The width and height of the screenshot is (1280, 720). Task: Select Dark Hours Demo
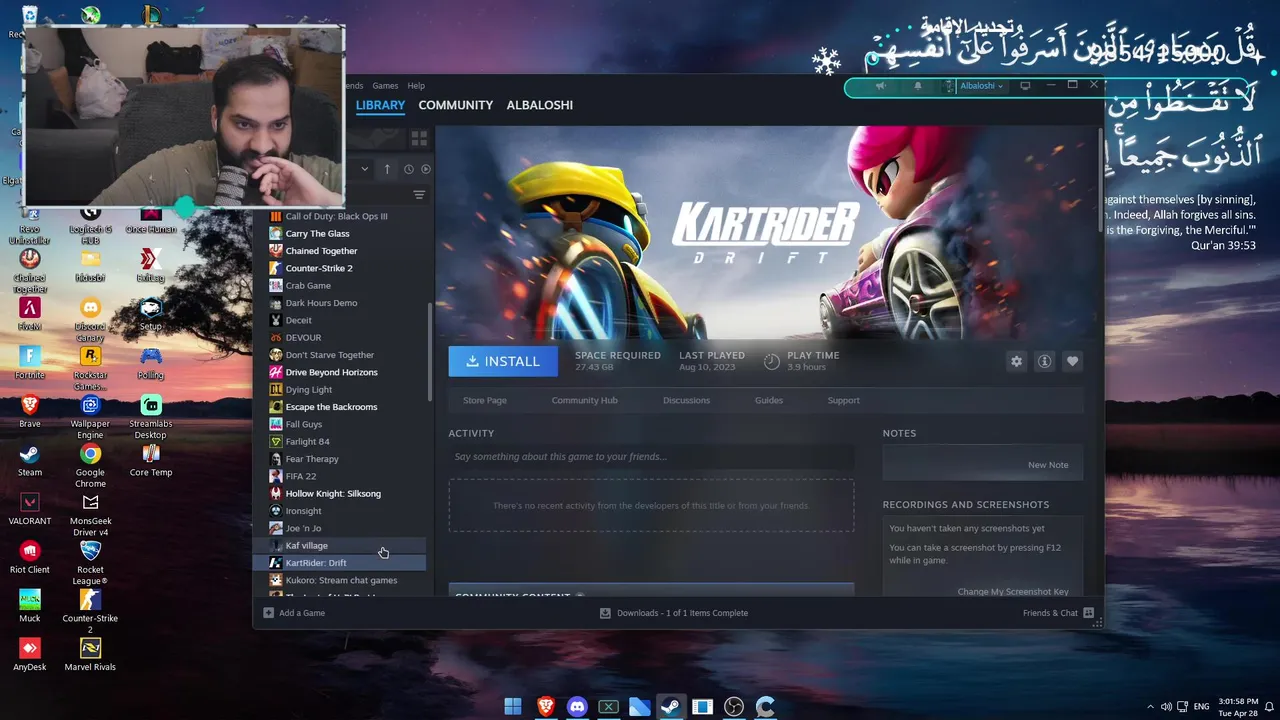coord(341,303)
